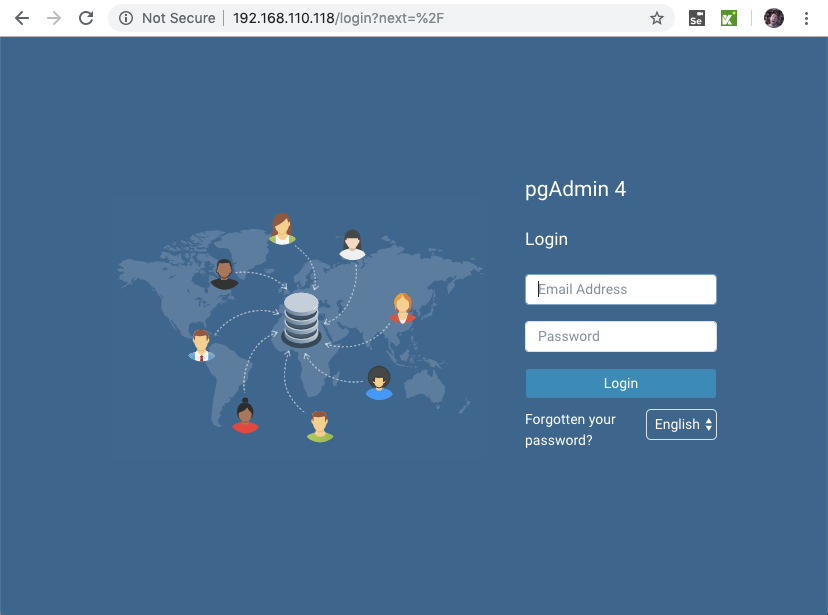Click the forward navigation arrow
This screenshot has width=828, height=615.
click(x=54, y=18)
